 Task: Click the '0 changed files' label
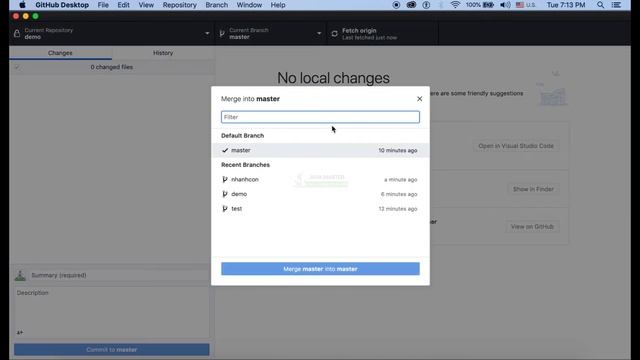[111, 67]
